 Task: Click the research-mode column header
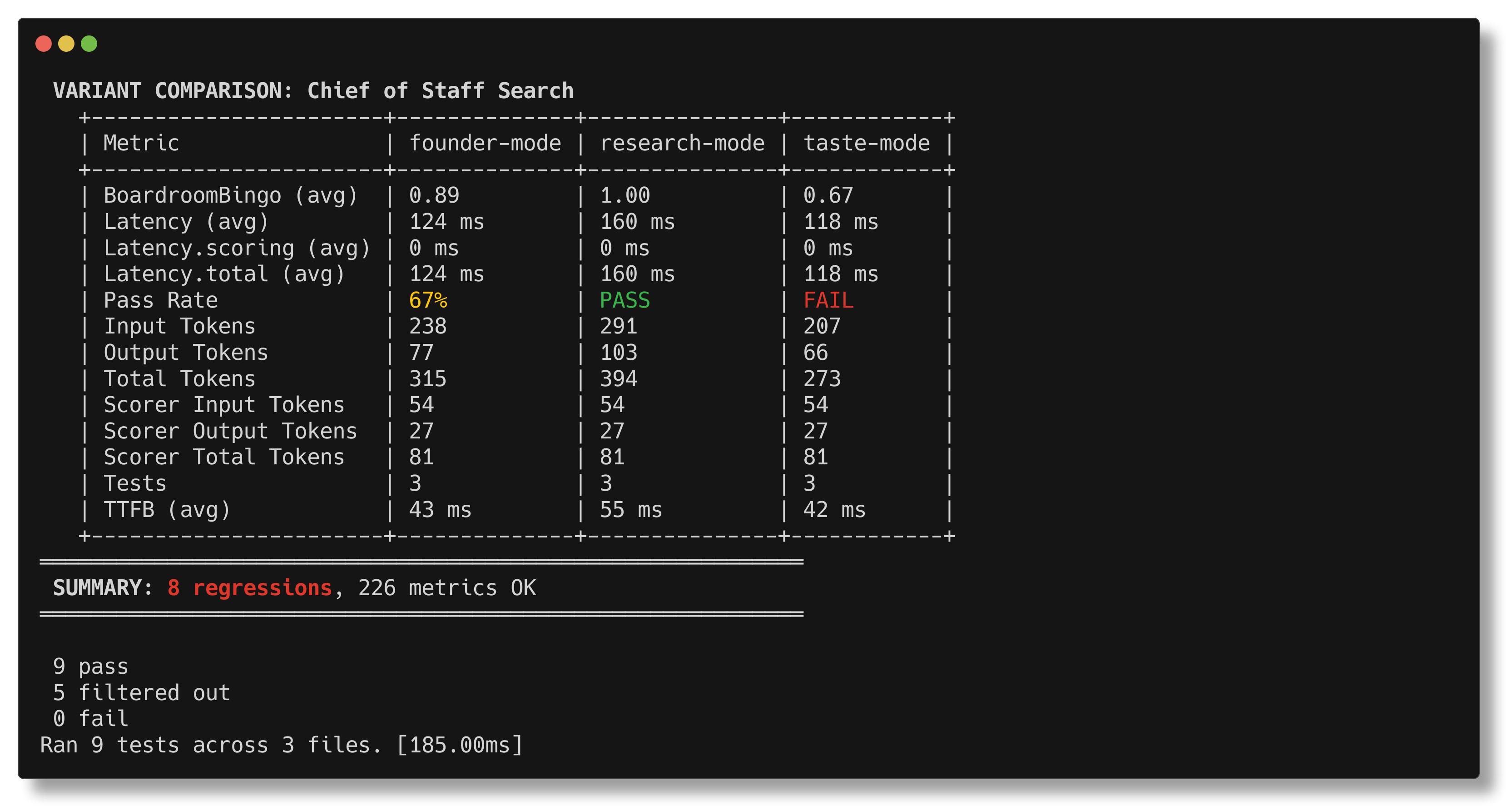tap(682, 143)
